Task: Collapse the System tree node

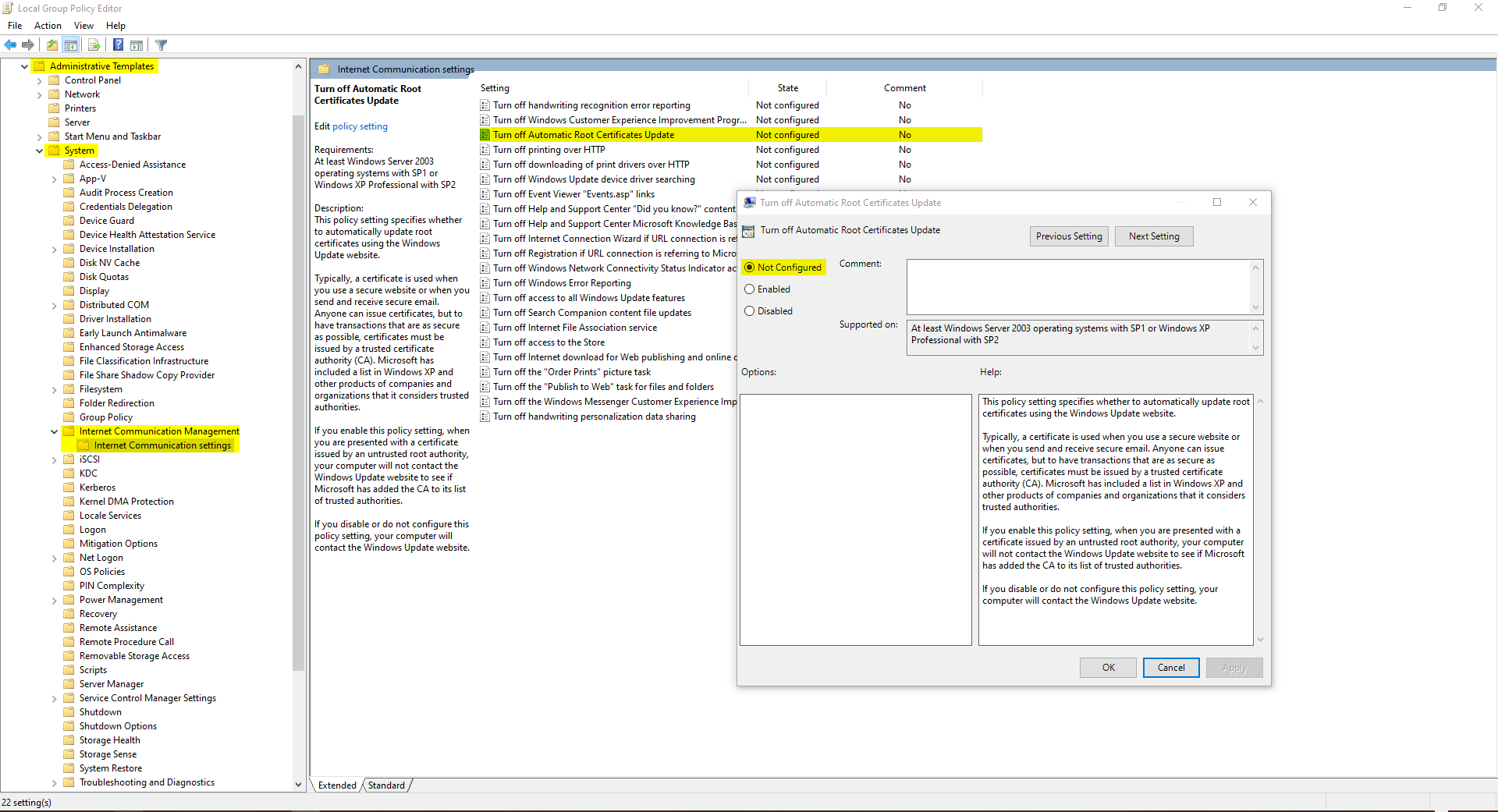Action: click(39, 151)
